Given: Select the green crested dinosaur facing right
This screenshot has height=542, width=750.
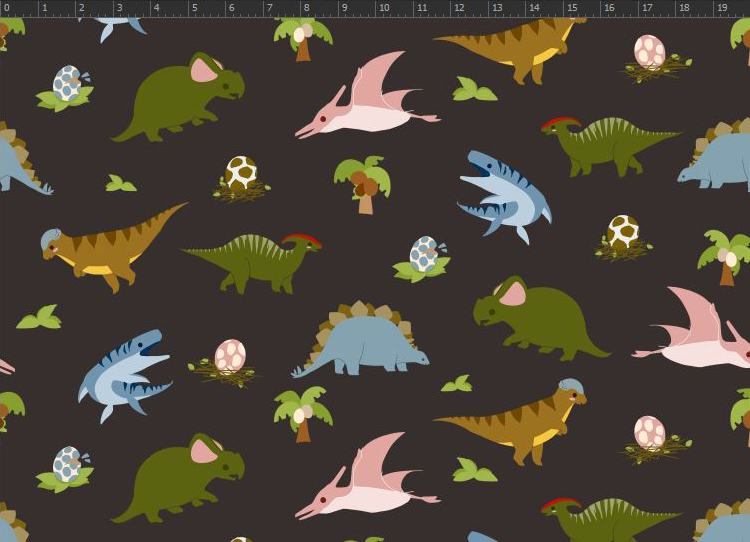Looking at the screenshot, I should [x=252, y=264].
